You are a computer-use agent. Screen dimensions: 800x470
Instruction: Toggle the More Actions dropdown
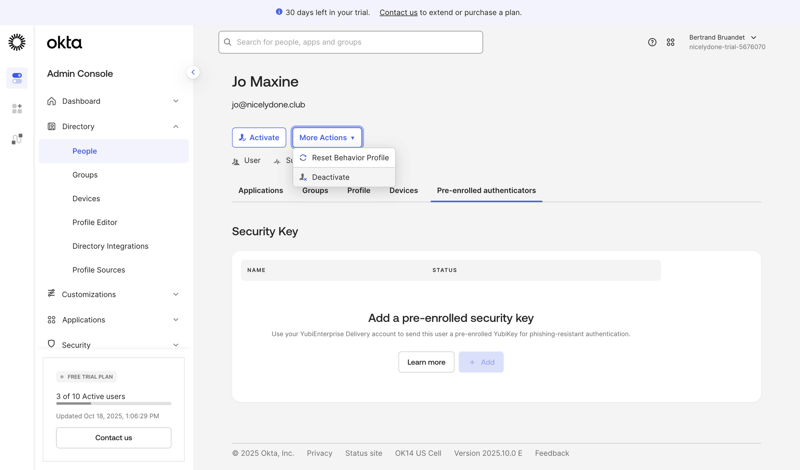(327, 137)
